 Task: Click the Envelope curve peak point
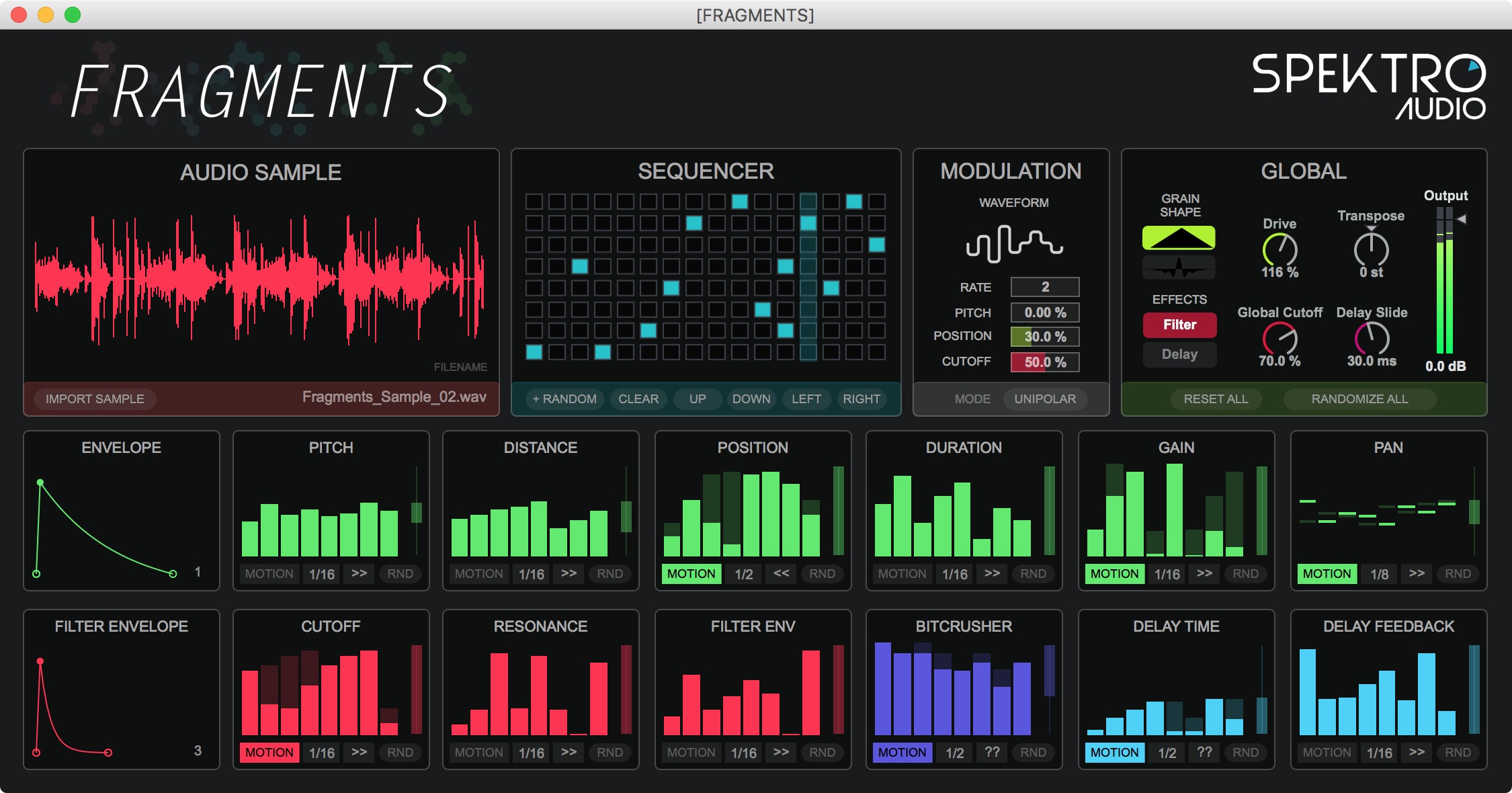pyautogui.click(x=40, y=483)
